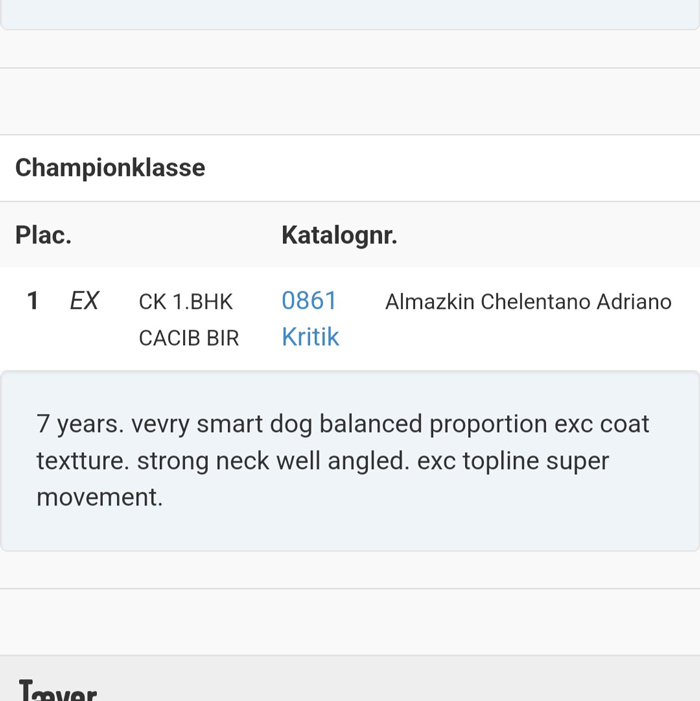The width and height of the screenshot is (700, 701).
Task: Open catalog number 0861 link
Action: [x=309, y=301]
